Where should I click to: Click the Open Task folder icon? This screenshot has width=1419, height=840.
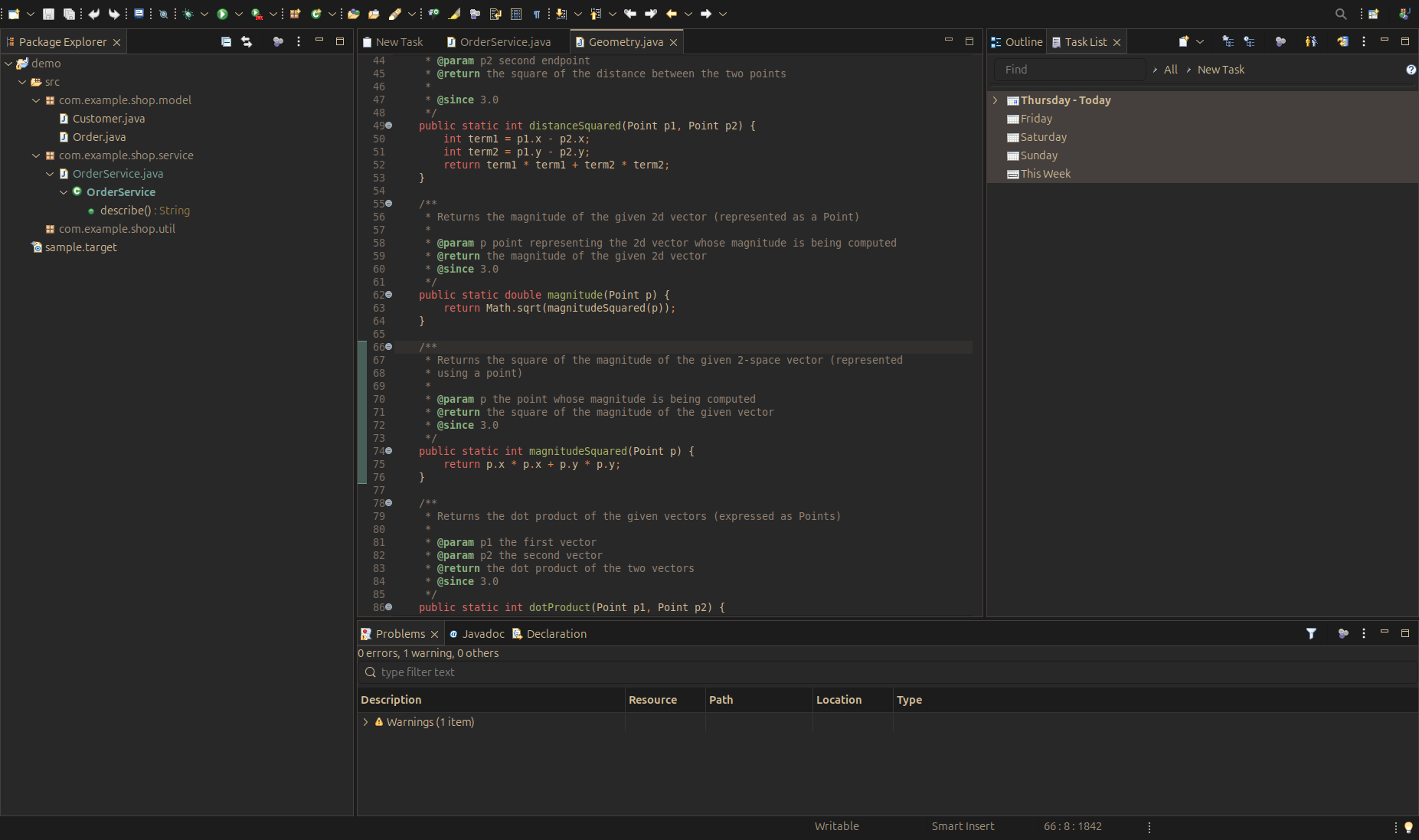tap(374, 14)
